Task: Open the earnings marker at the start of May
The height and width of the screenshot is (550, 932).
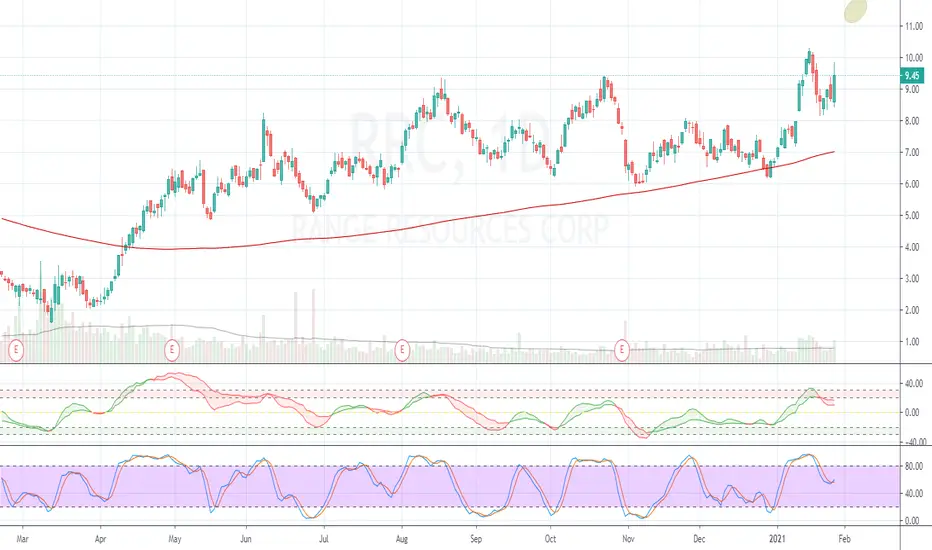Action: 172,350
